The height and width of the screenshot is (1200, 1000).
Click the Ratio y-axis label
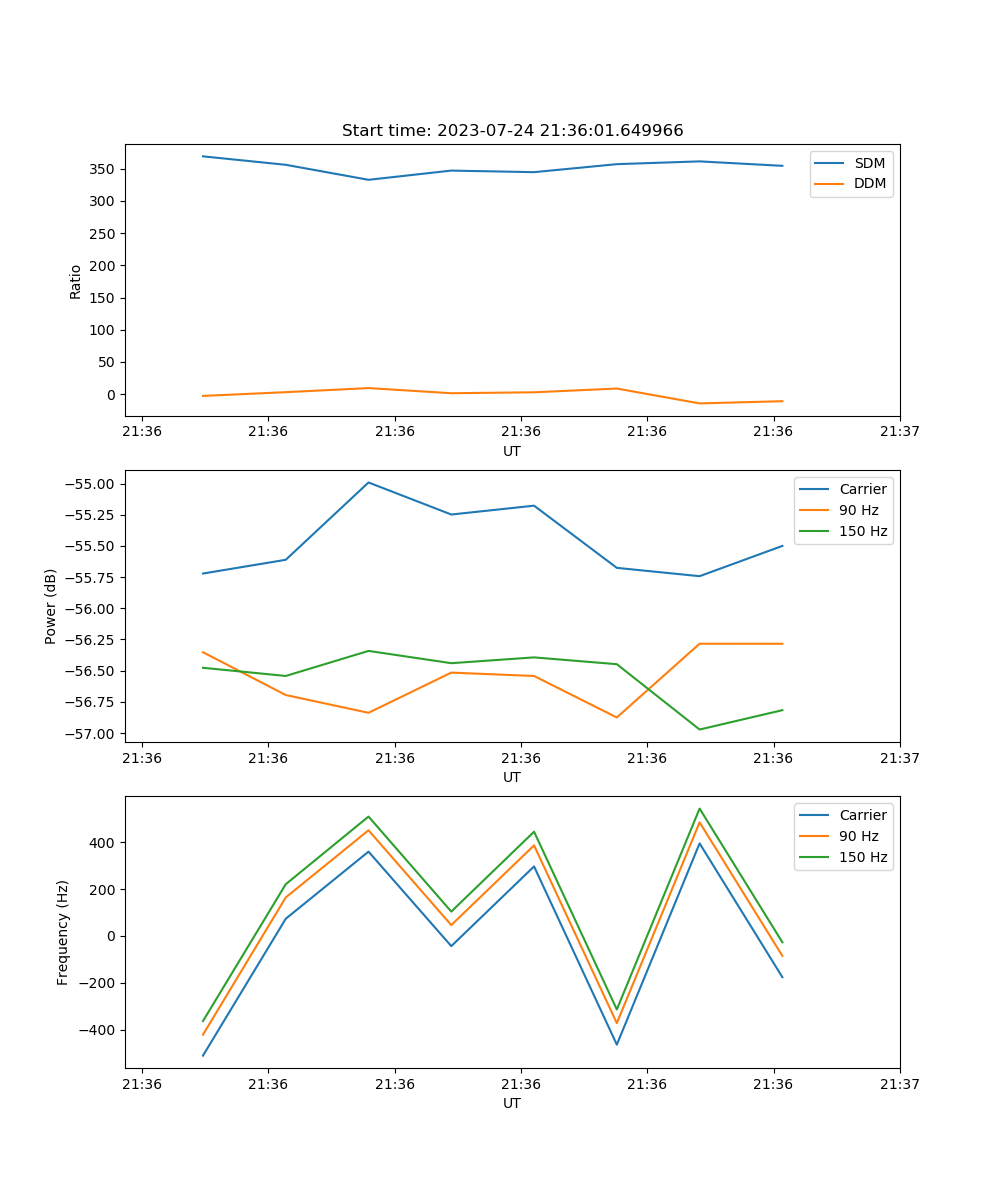click(76, 281)
